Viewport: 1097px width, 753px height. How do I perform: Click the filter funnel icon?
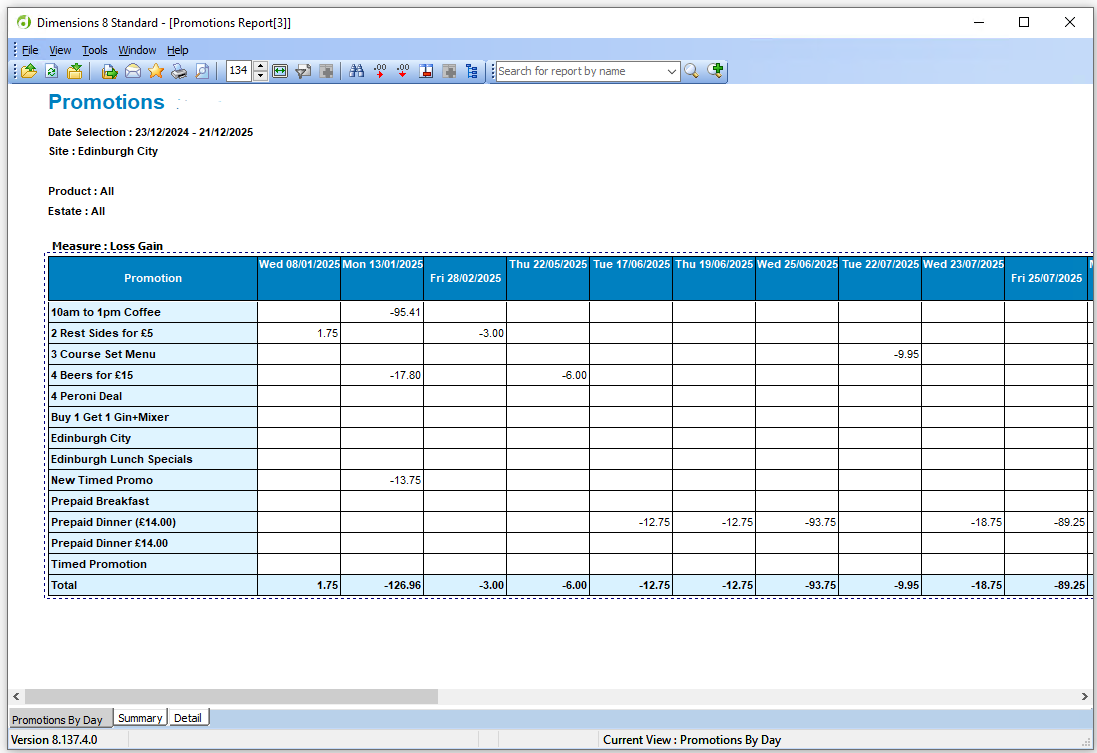pyautogui.click(x=303, y=71)
